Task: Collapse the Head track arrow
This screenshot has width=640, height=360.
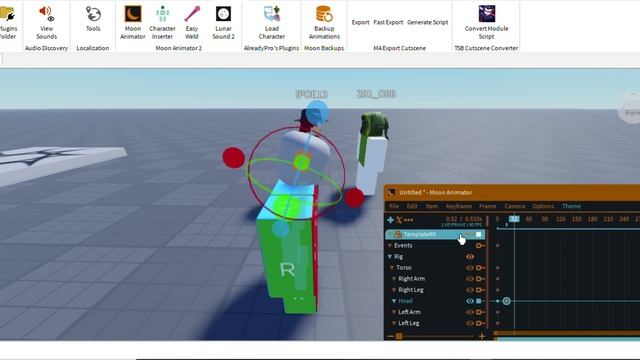Action: coord(394,301)
